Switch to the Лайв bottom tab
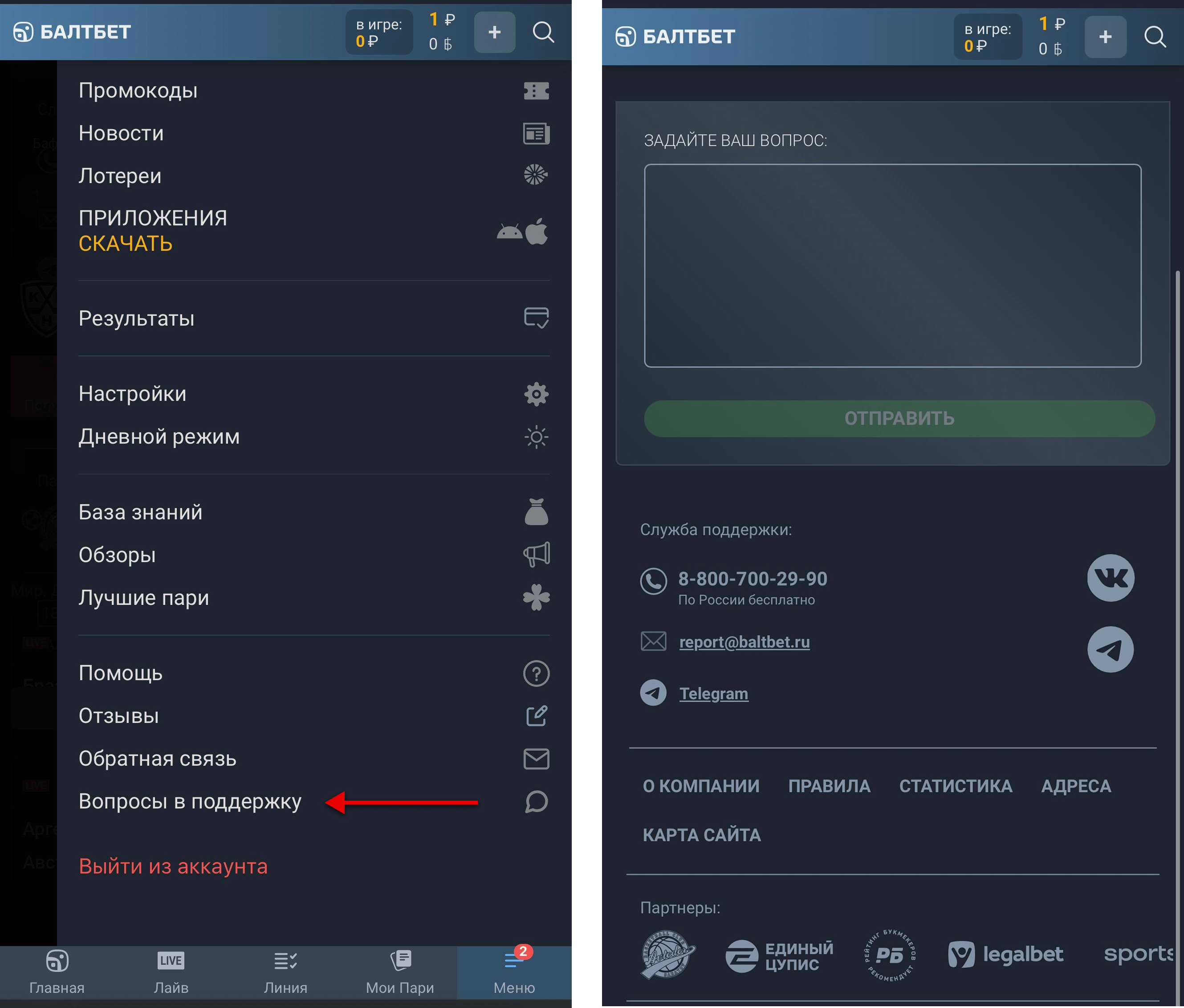Viewport: 1184px width, 1008px height. click(x=171, y=971)
